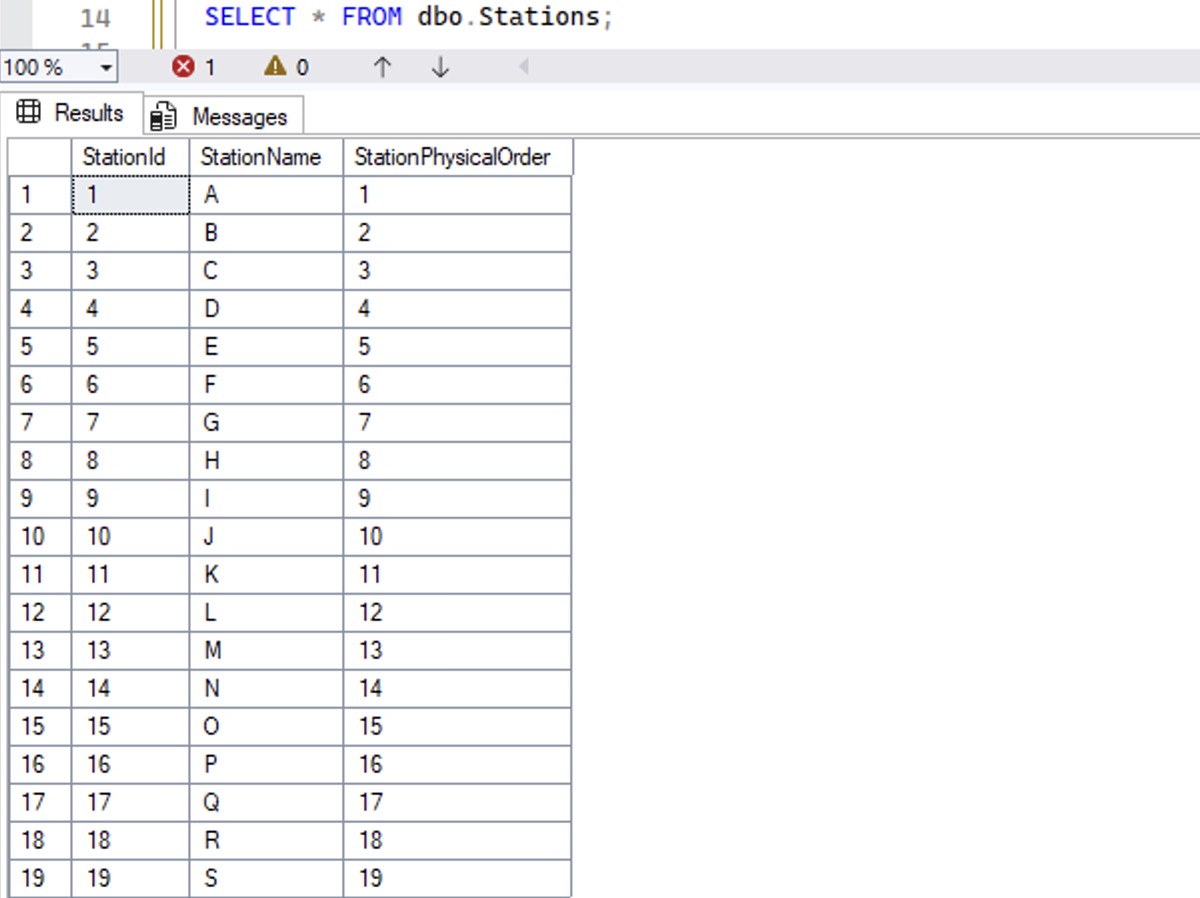Viewport: 1200px width, 898px height.
Task: Click the select-all corner of the results grid
Action: (x=38, y=157)
